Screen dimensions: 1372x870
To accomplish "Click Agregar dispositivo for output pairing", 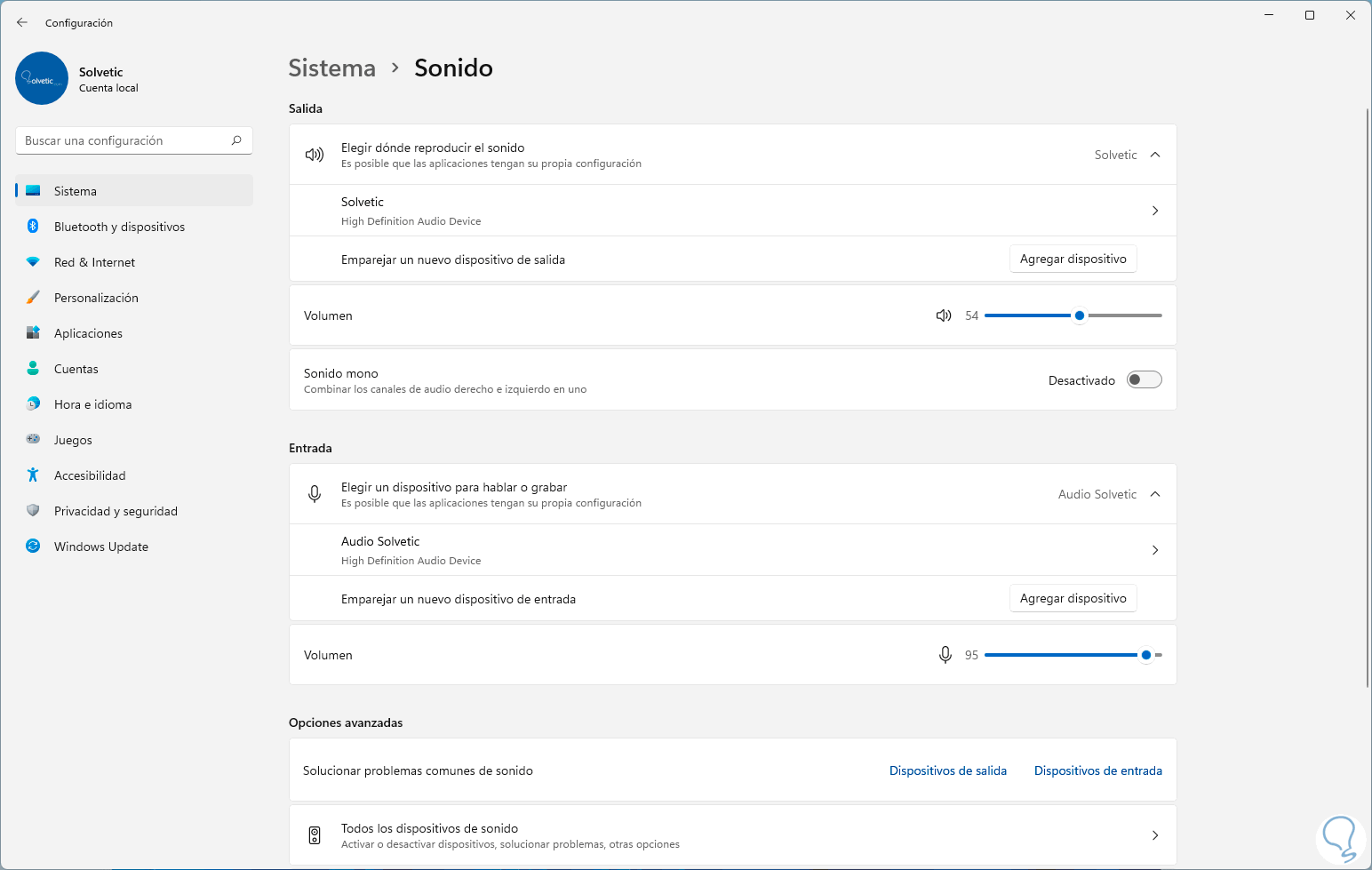I will coord(1073,259).
